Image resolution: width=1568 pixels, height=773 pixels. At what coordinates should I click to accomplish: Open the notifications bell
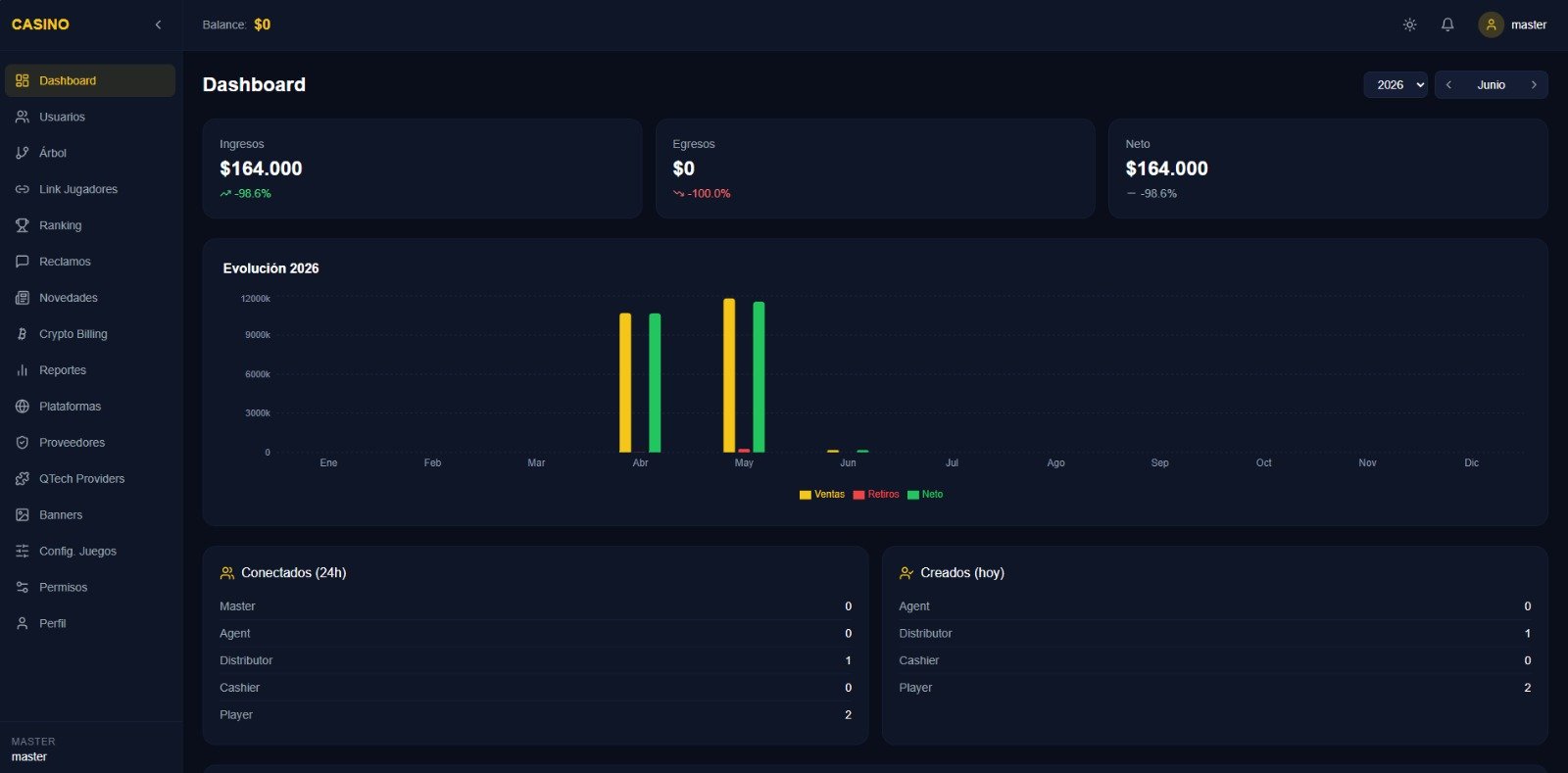1447,24
